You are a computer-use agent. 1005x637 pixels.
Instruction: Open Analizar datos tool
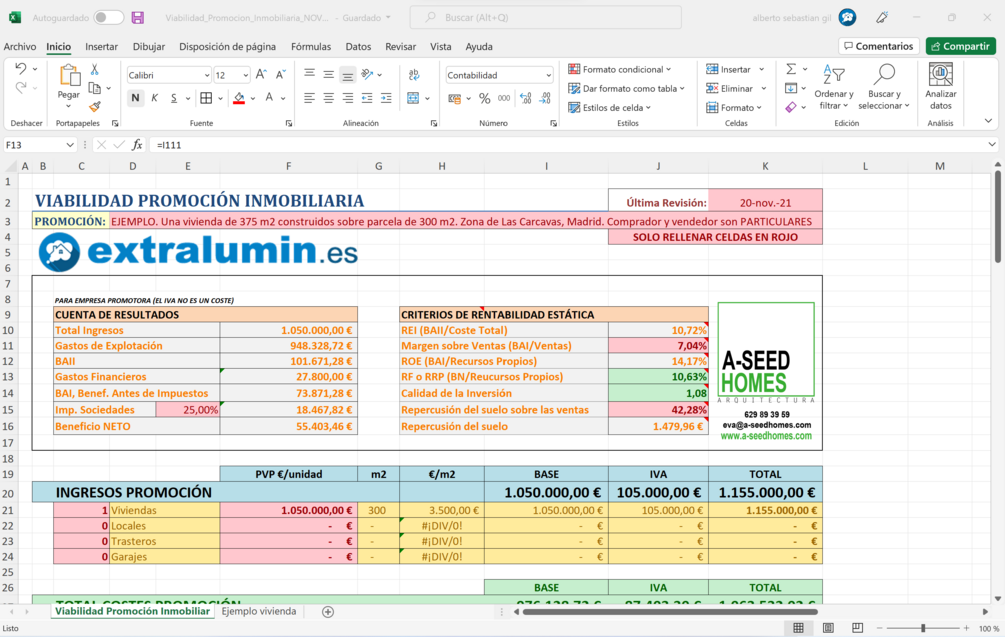click(x=940, y=87)
